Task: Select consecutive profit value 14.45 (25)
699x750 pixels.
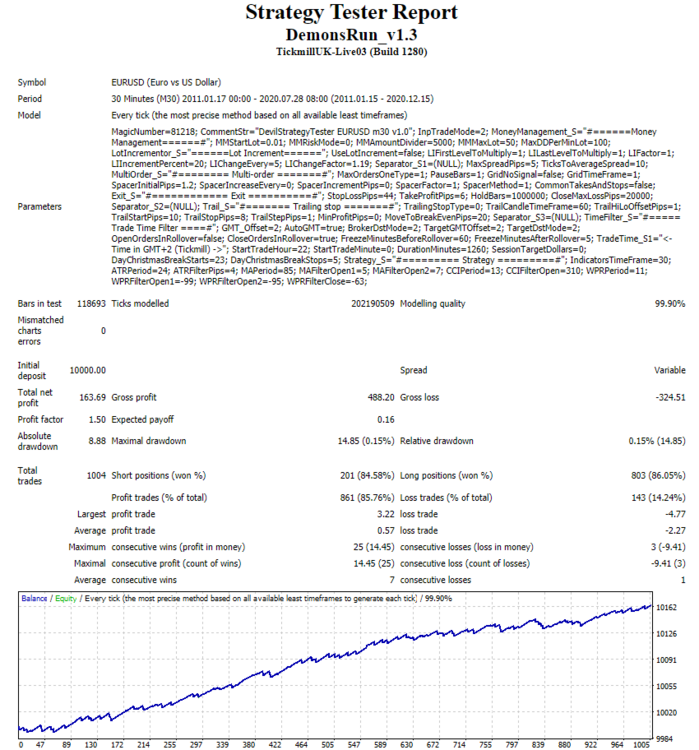Action: click(374, 563)
